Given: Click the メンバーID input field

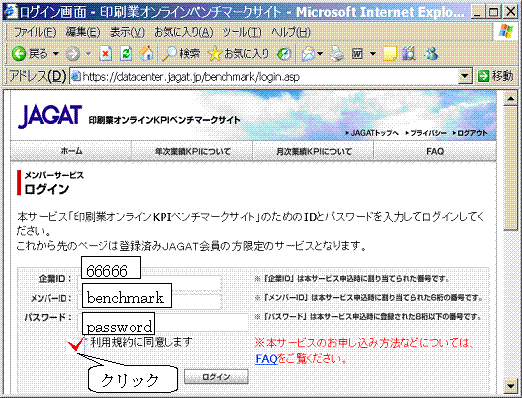Looking at the screenshot, I should [x=150, y=301].
